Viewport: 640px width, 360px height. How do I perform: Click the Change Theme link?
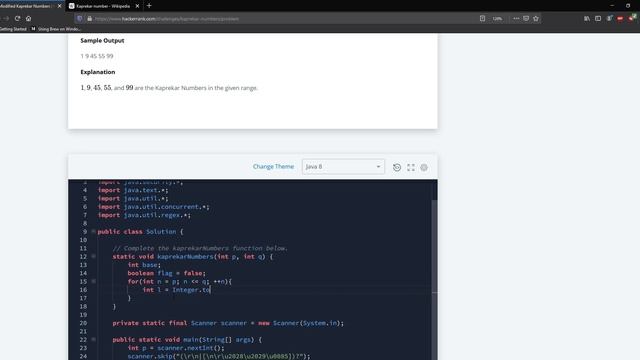point(273,167)
